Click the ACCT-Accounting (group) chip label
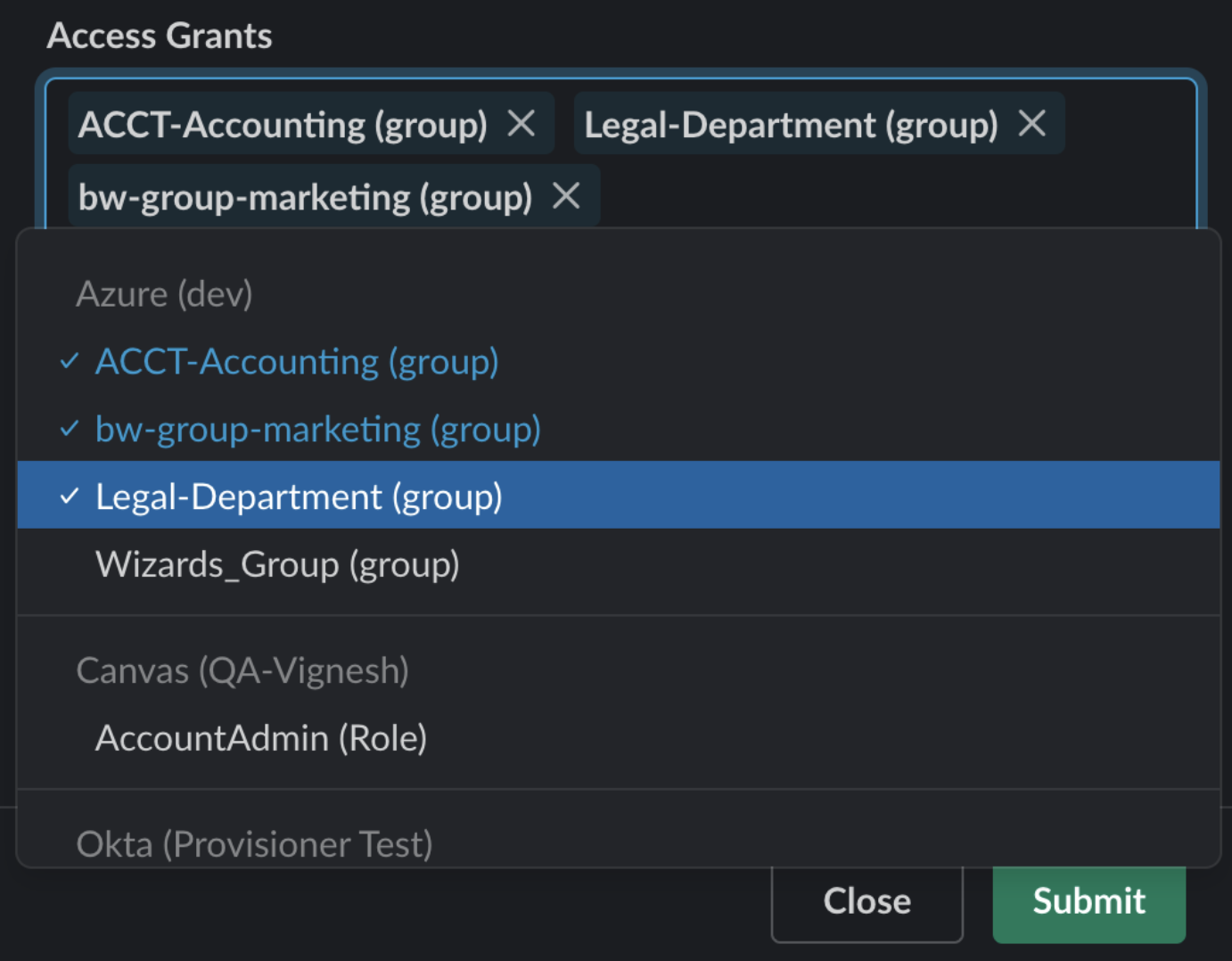This screenshot has width=1232, height=961. click(283, 125)
